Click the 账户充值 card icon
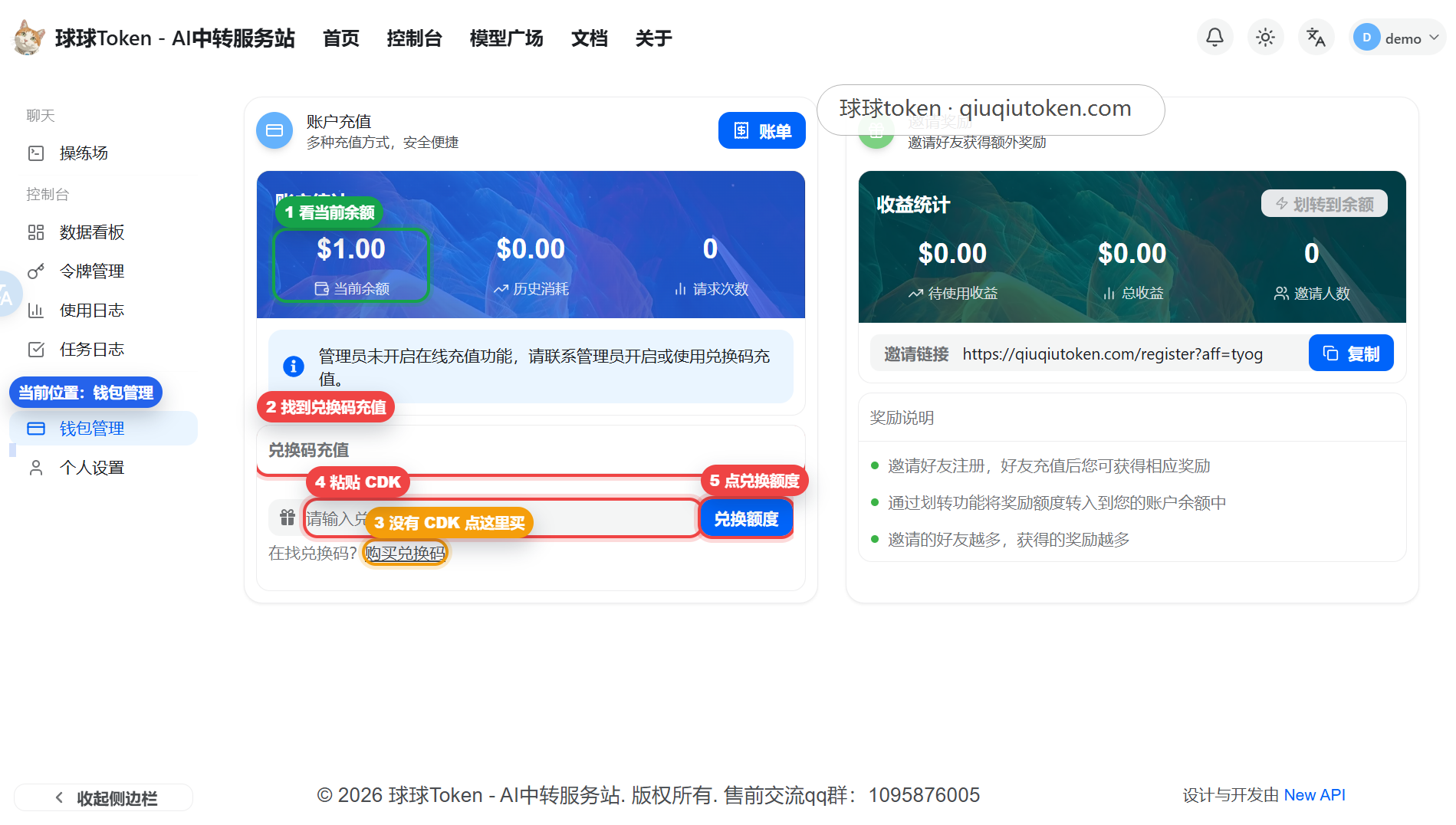The height and width of the screenshot is (825, 1456). point(274,130)
